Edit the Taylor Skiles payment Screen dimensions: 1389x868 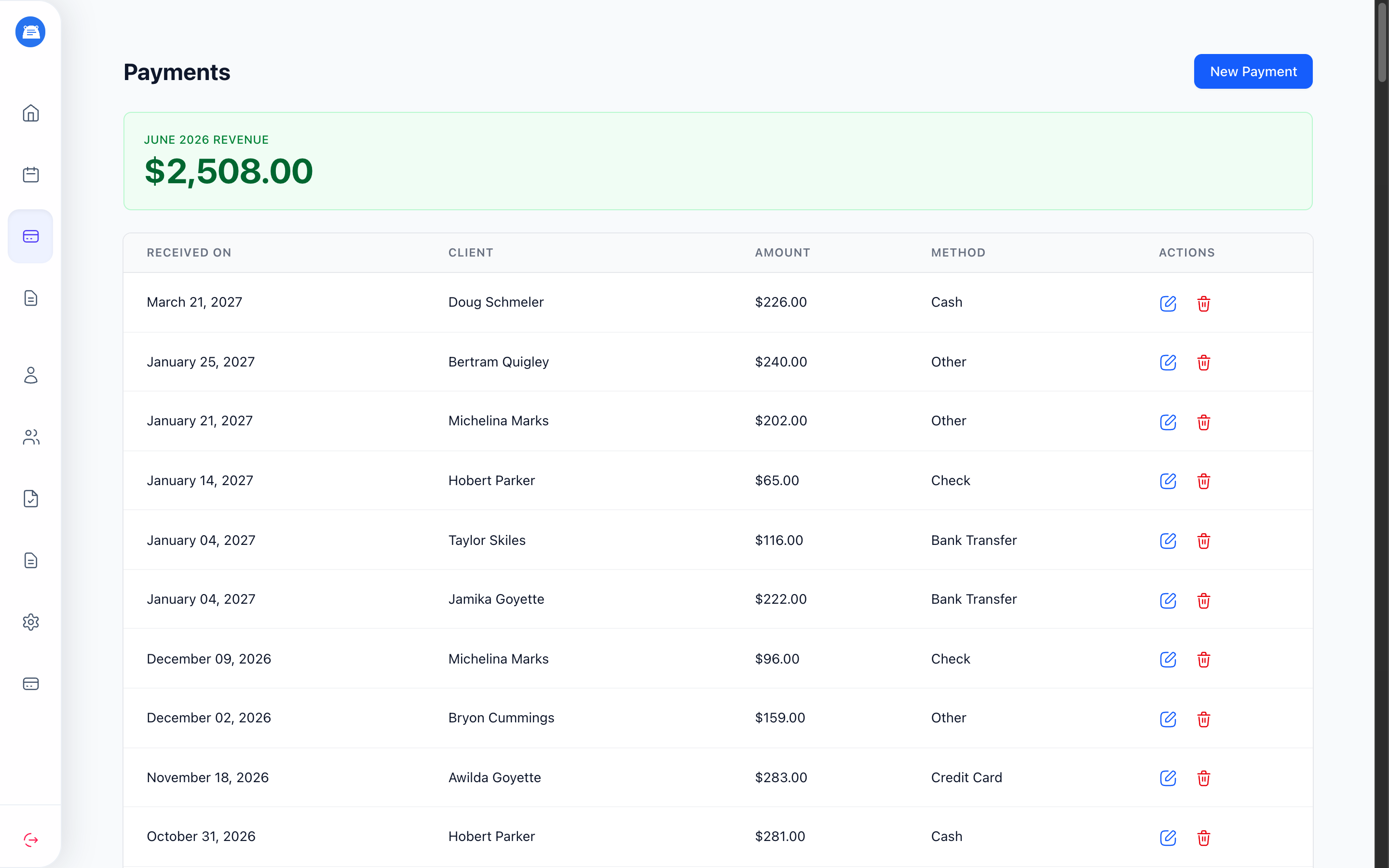point(1168,541)
